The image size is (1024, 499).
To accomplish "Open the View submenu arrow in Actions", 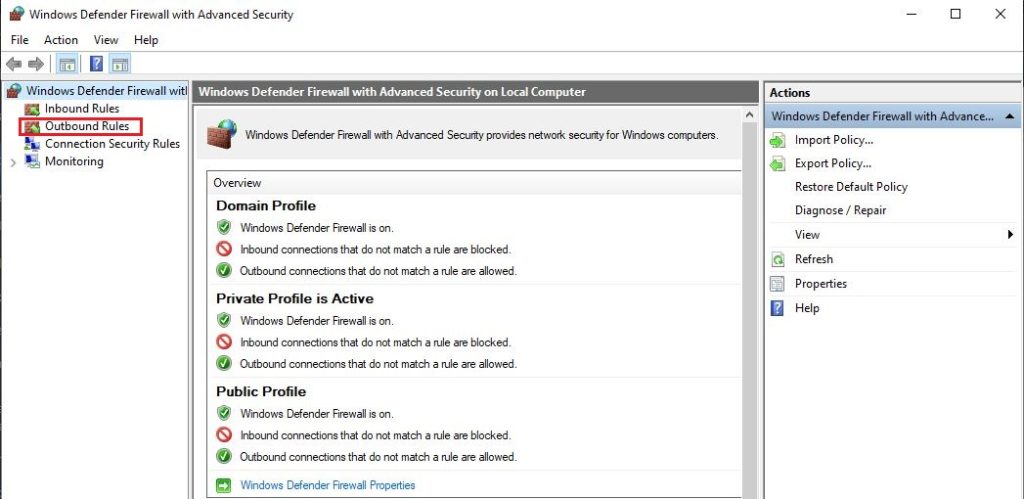I will [1010, 234].
